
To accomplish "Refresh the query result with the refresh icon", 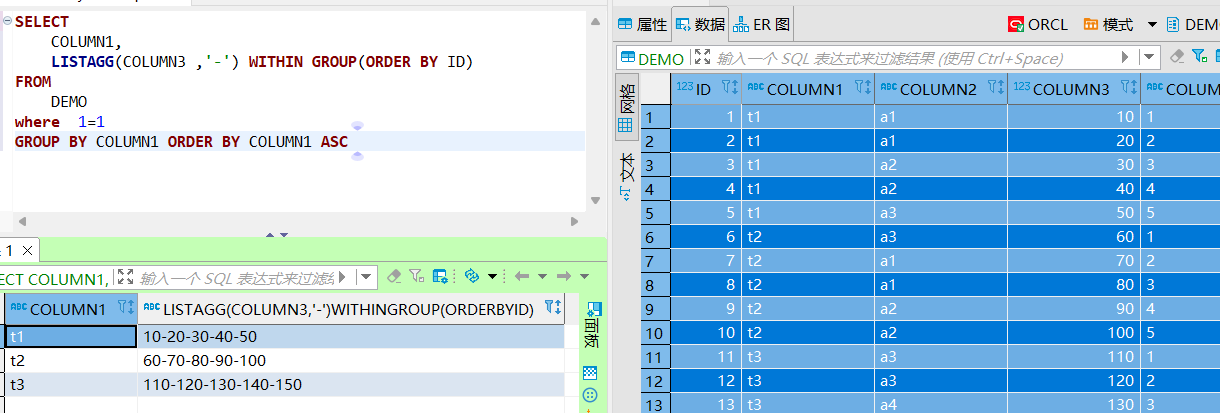I will (x=473, y=276).
